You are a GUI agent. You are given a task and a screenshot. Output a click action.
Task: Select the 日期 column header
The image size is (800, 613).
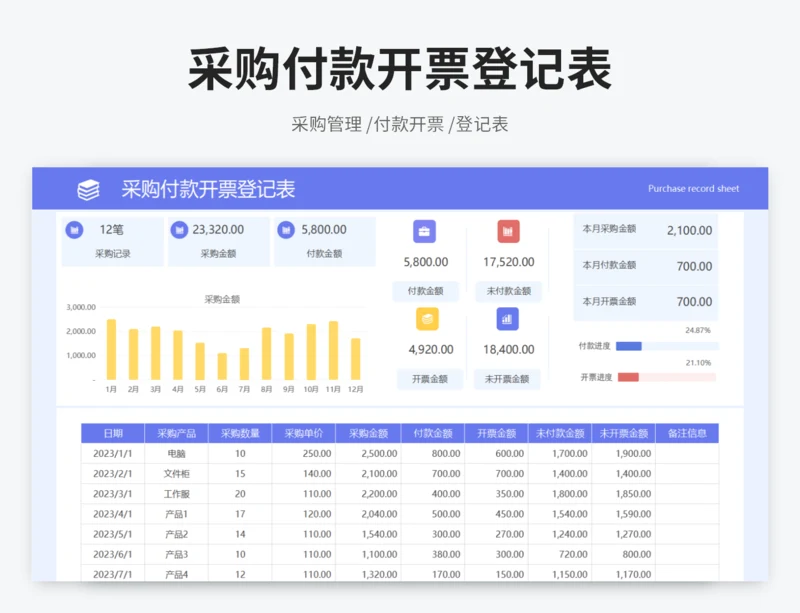coord(113,433)
